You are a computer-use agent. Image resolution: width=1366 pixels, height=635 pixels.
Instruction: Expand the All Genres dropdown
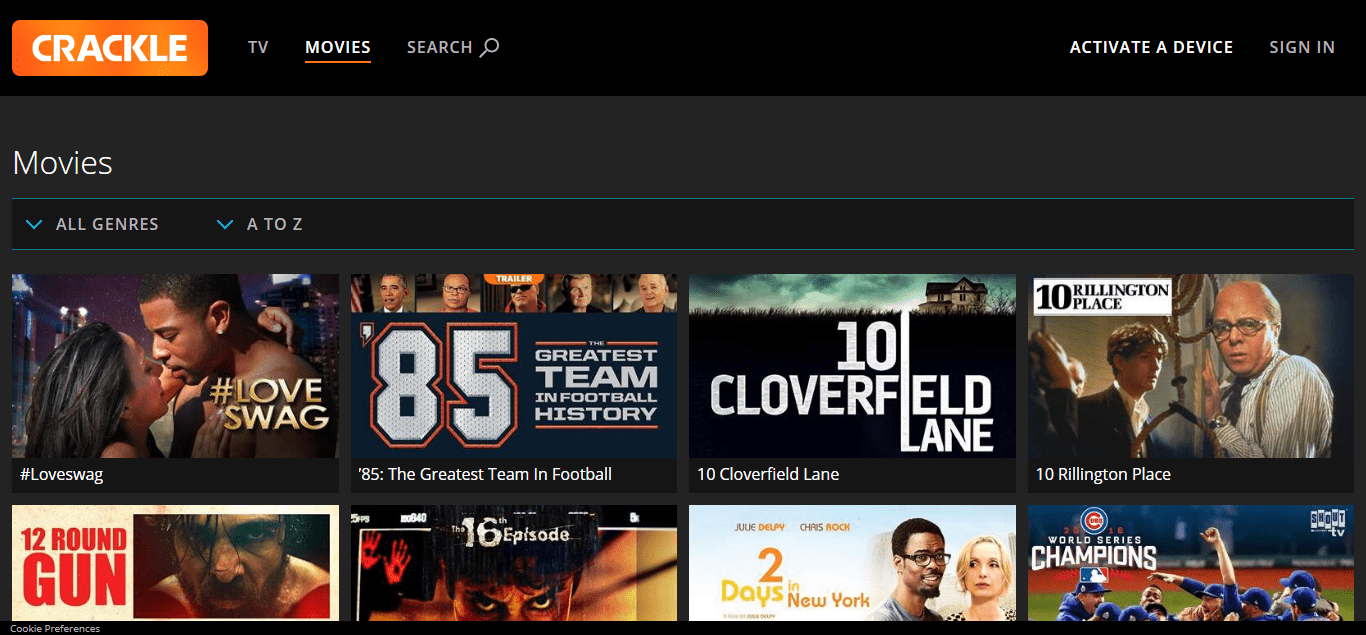click(x=92, y=224)
